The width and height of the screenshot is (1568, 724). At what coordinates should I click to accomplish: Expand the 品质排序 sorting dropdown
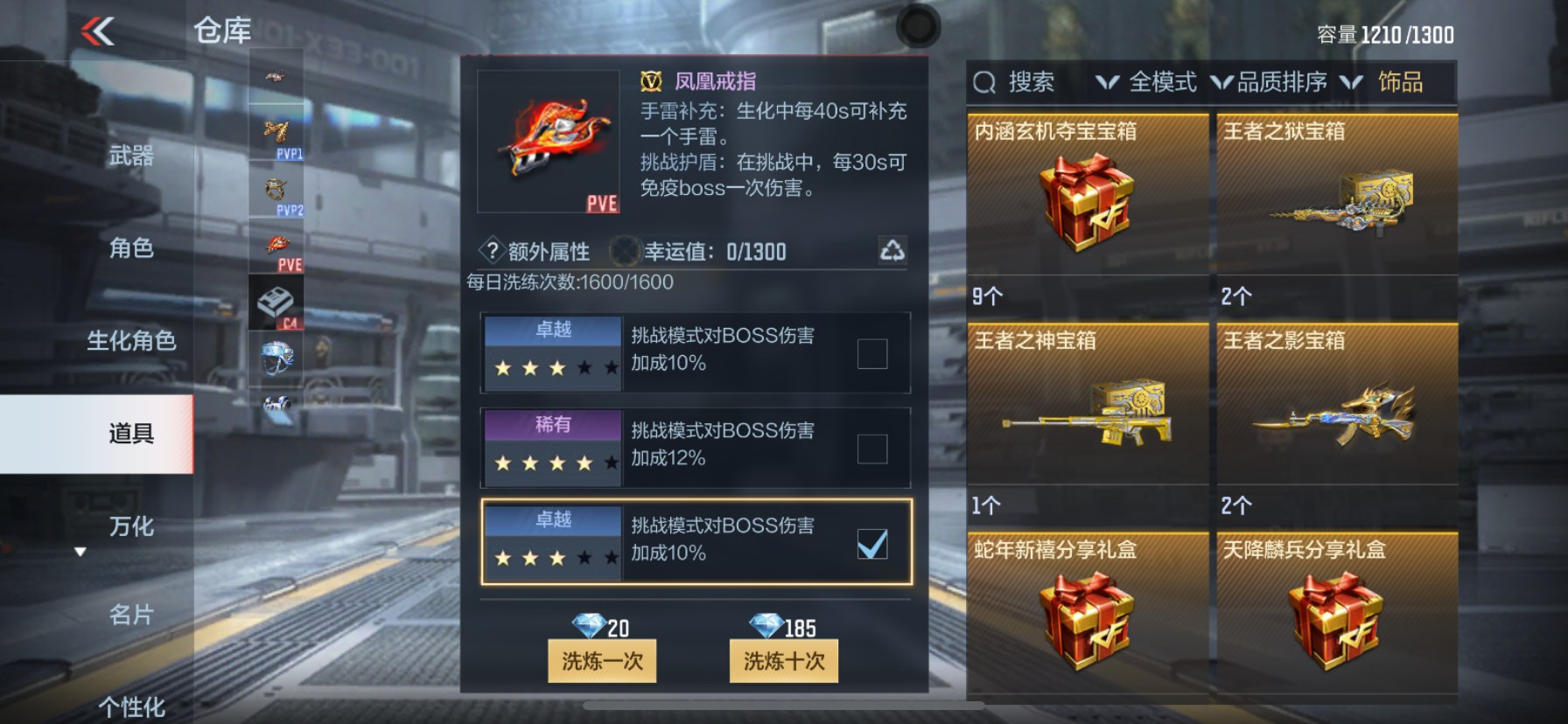[x=1268, y=82]
